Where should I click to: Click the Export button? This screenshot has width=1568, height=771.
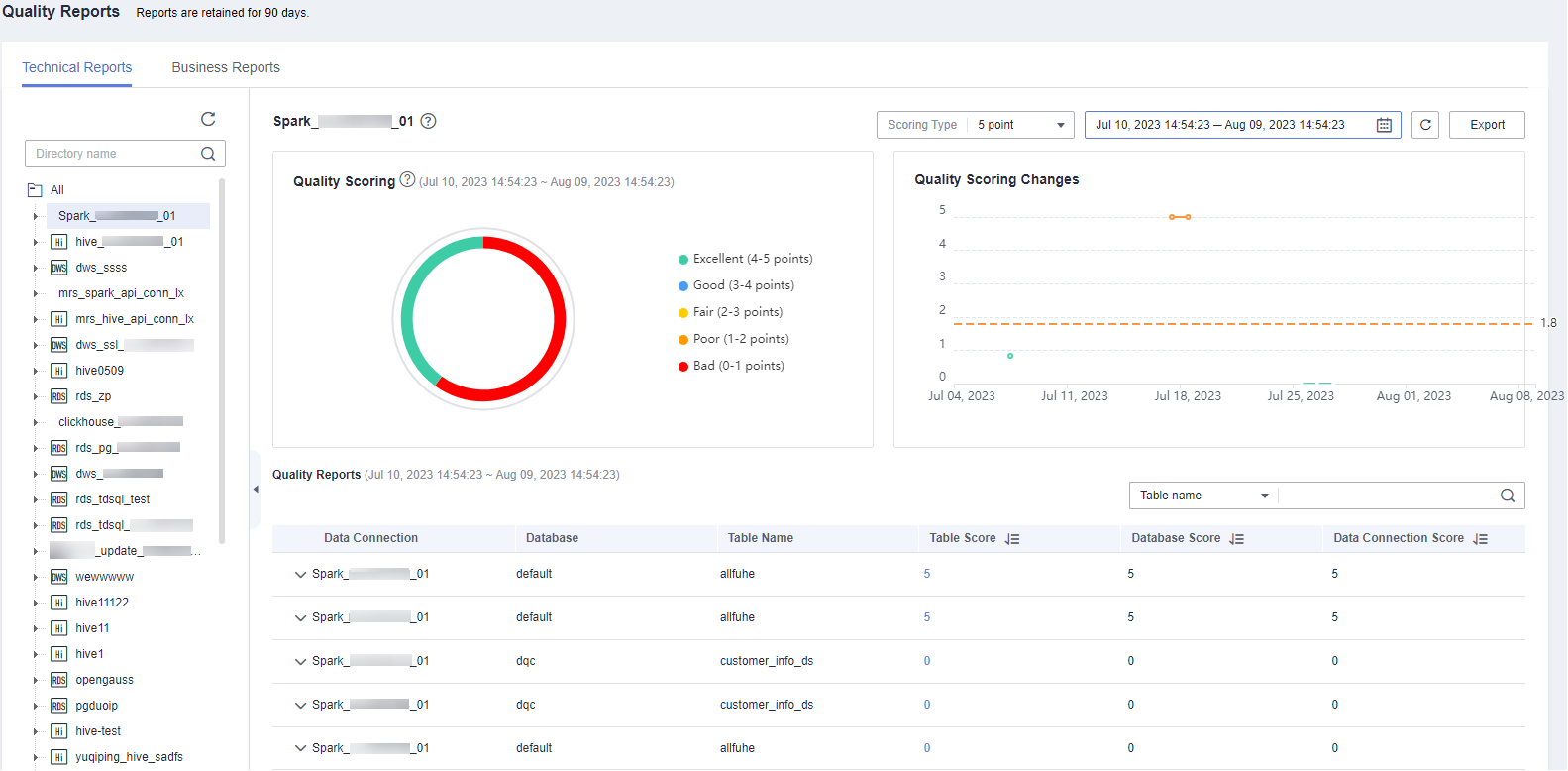1487,125
